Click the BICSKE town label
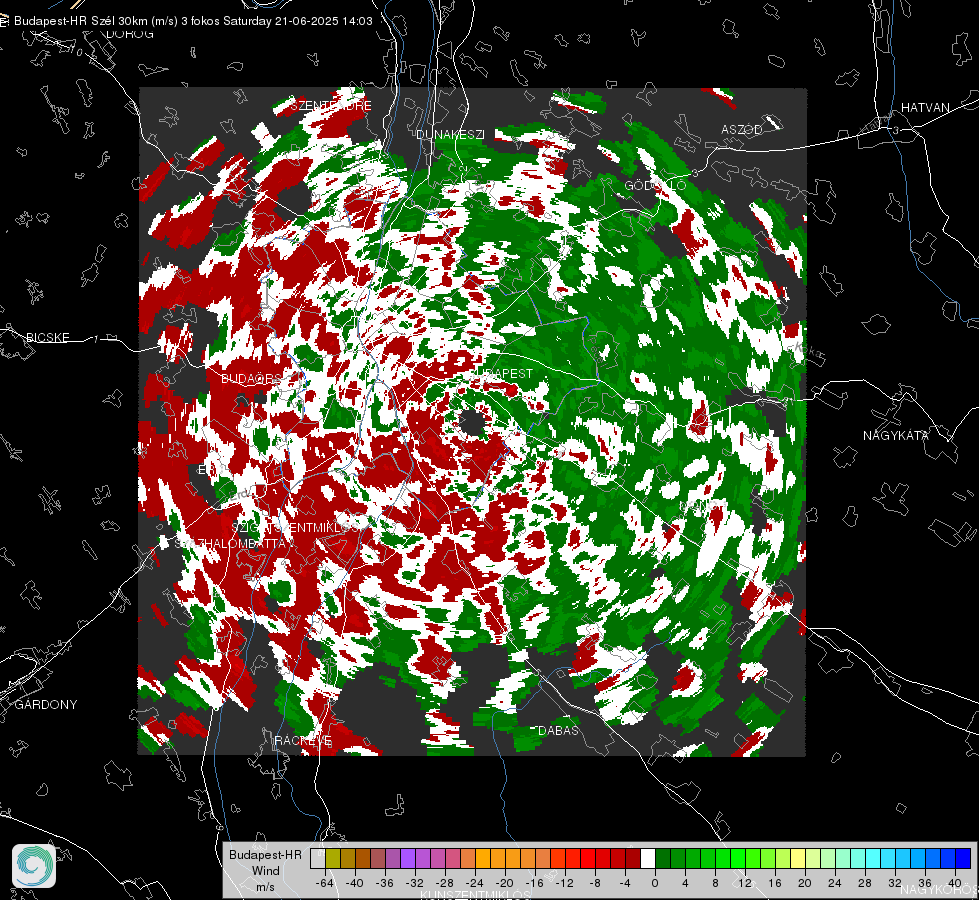 click(x=47, y=337)
